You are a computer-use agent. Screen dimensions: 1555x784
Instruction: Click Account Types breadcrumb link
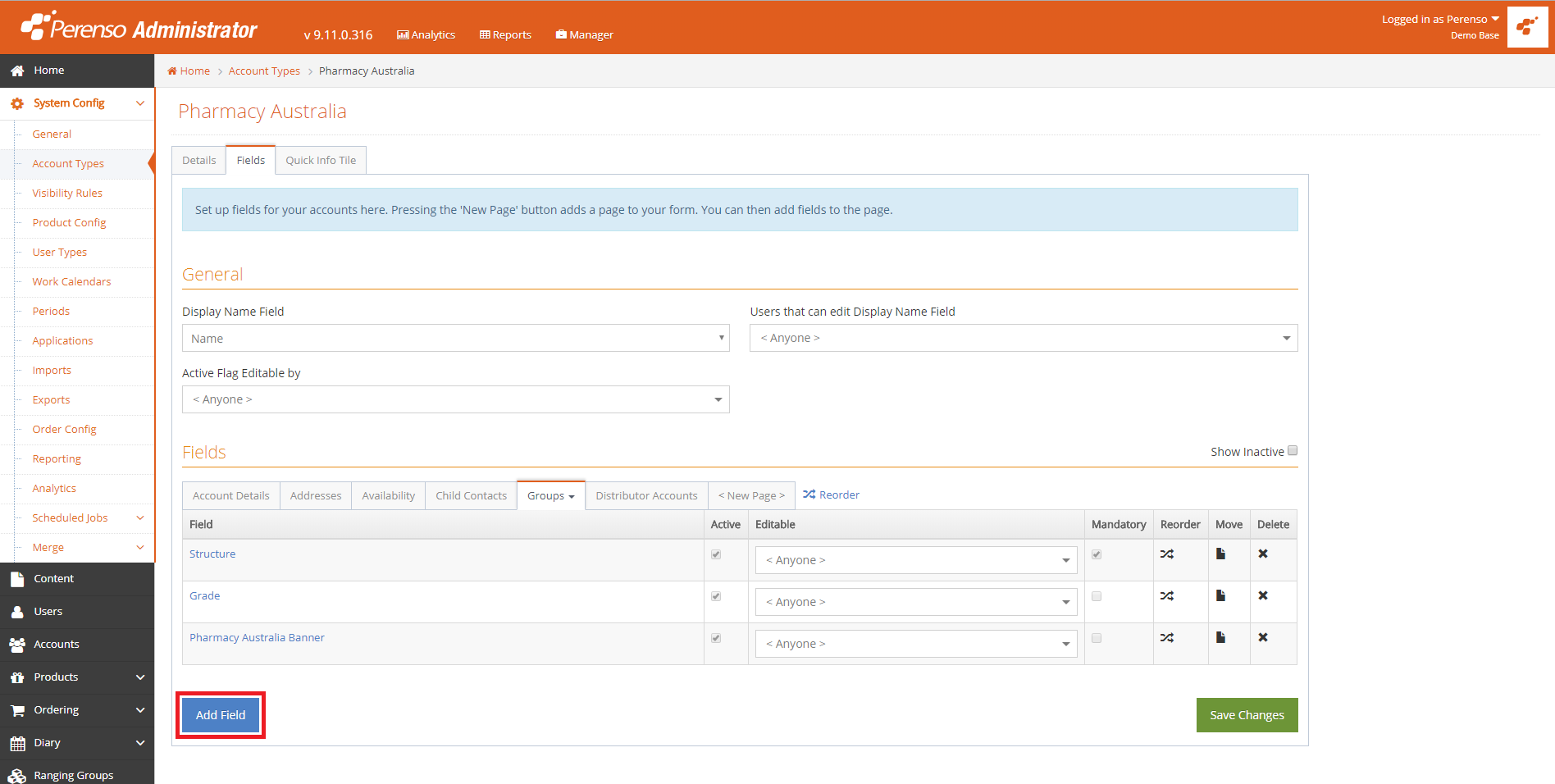pos(264,71)
